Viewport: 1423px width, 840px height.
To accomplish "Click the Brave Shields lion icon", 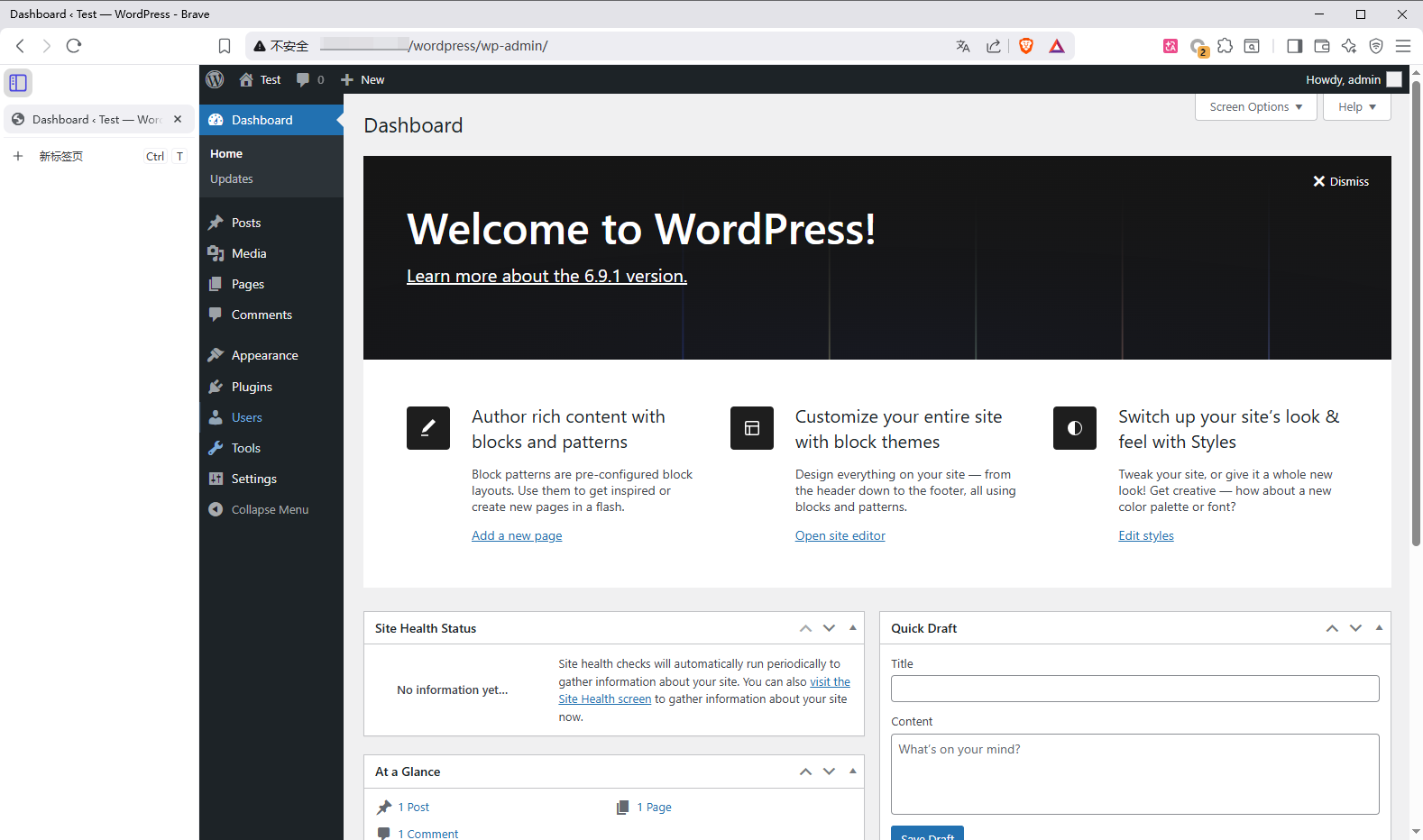I will [x=1025, y=46].
